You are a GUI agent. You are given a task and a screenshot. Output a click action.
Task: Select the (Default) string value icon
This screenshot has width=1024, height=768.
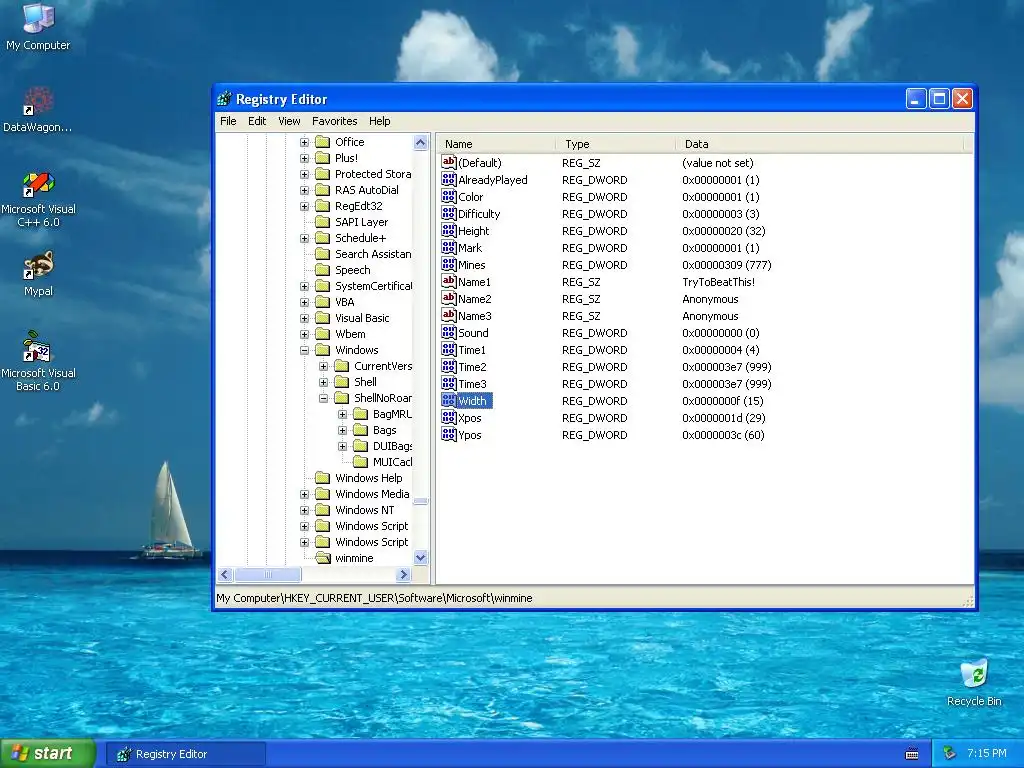449,163
